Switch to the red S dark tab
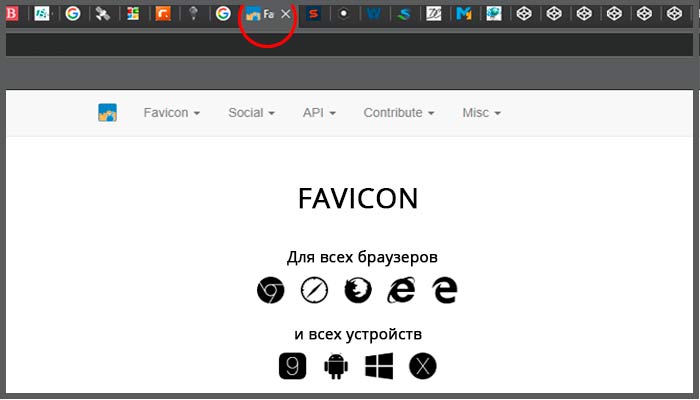 [314, 14]
